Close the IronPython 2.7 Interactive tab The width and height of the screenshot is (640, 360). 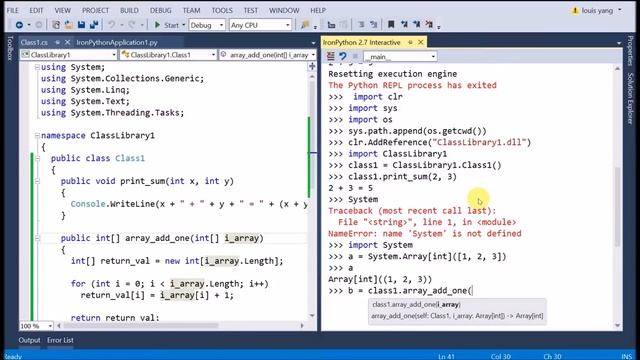click(420, 42)
